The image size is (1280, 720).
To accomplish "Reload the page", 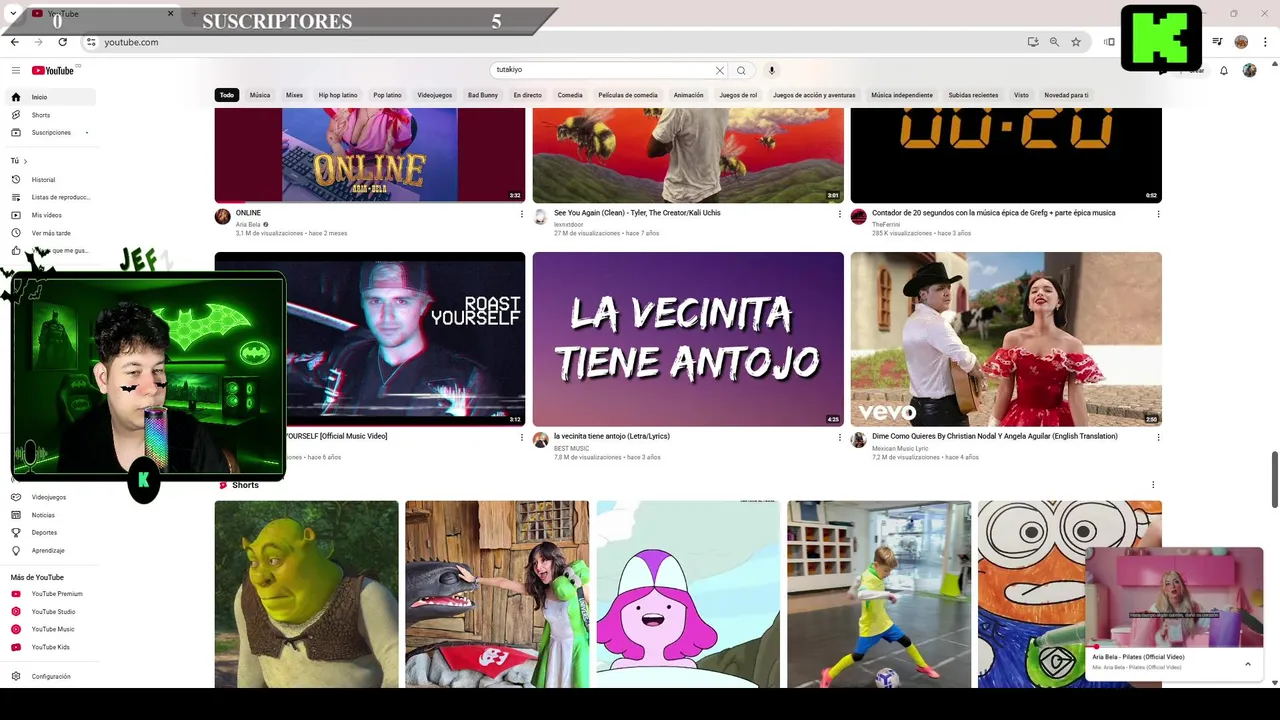I will 62,42.
